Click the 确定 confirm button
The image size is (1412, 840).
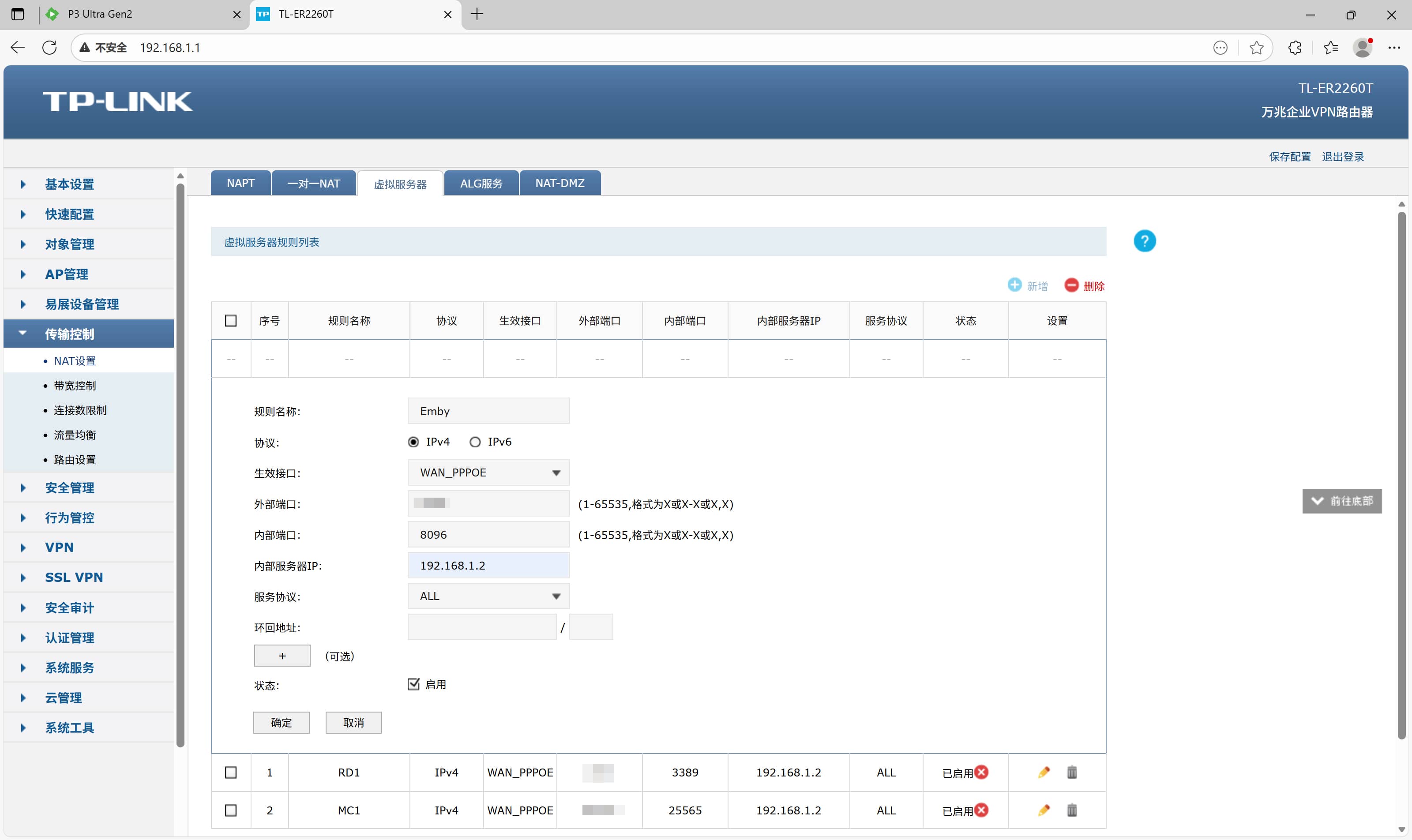(x=282, y=722)
